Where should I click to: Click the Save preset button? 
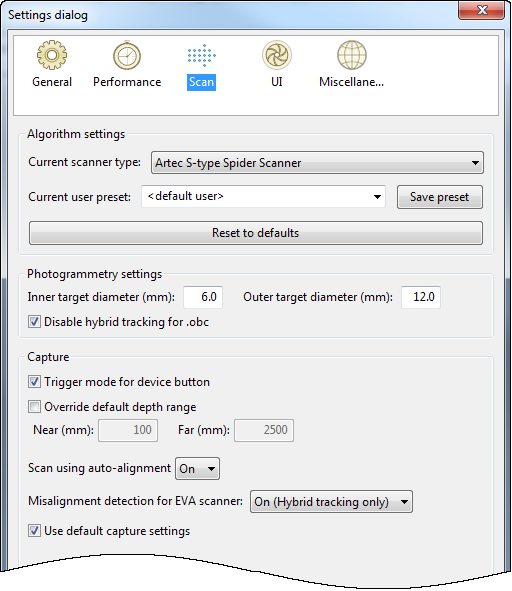[x=440, y=197]
